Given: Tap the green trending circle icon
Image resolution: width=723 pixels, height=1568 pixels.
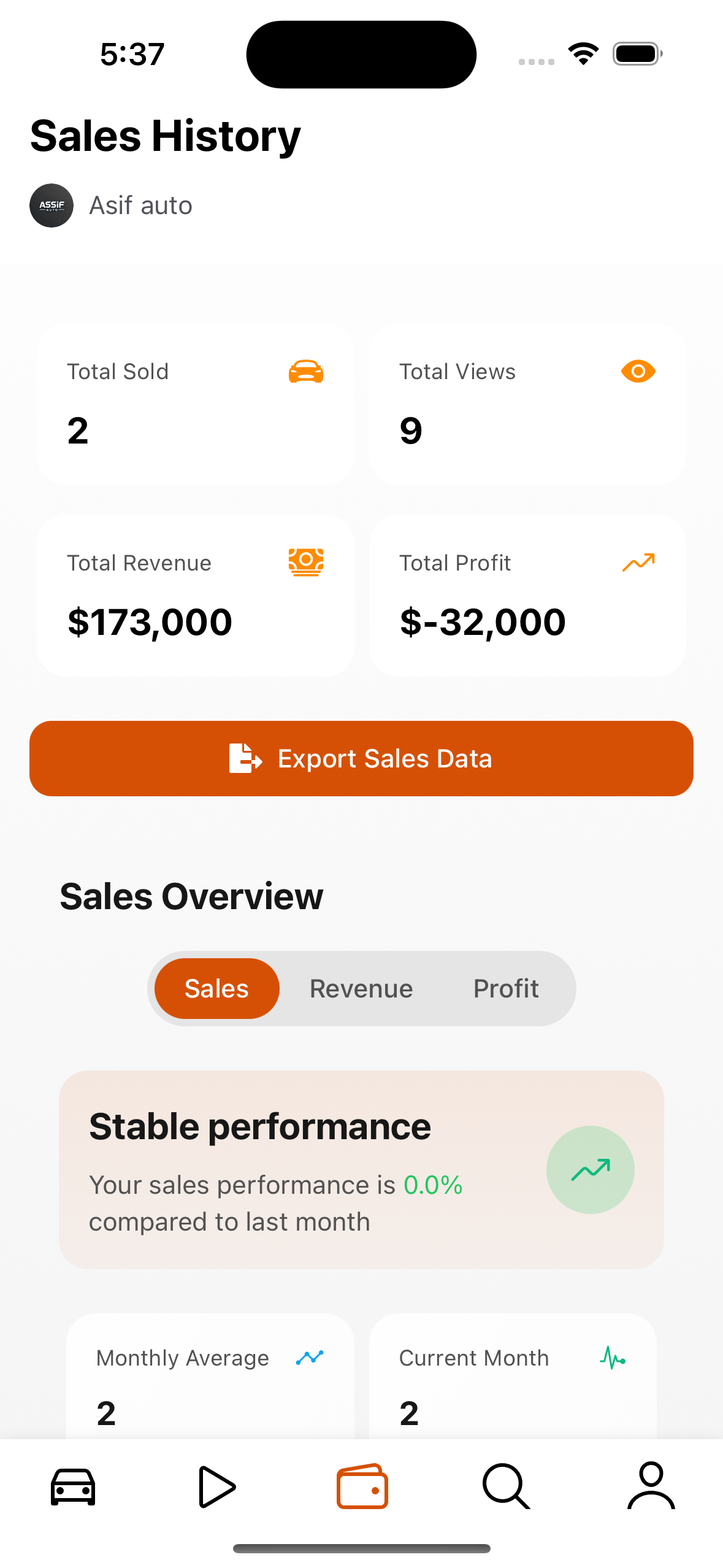Looking at the screenshot, I should pyautogui.click(x=590, y=1169).
